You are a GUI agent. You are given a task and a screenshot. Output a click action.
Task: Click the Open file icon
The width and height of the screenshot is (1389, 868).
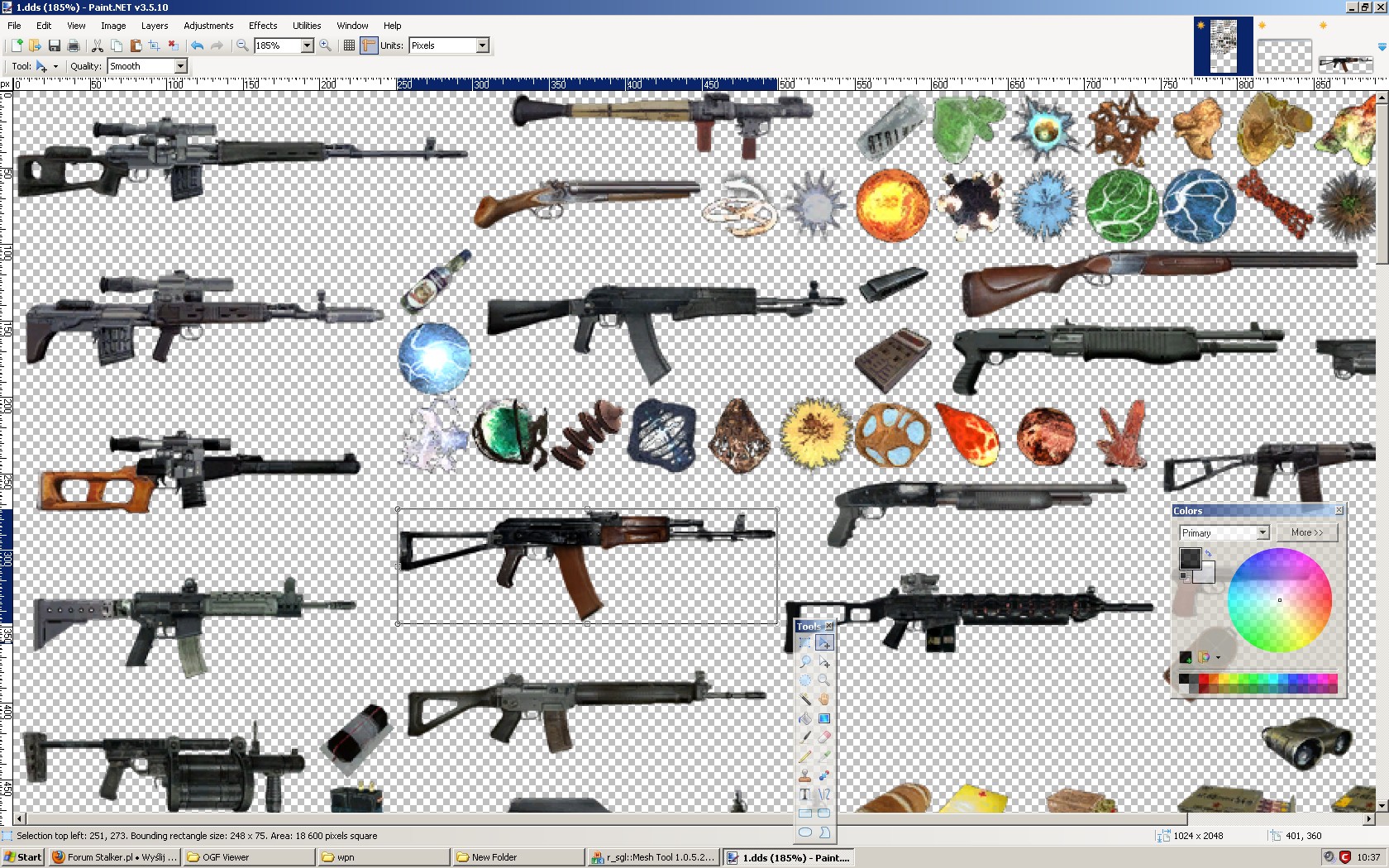click(35, 45)
